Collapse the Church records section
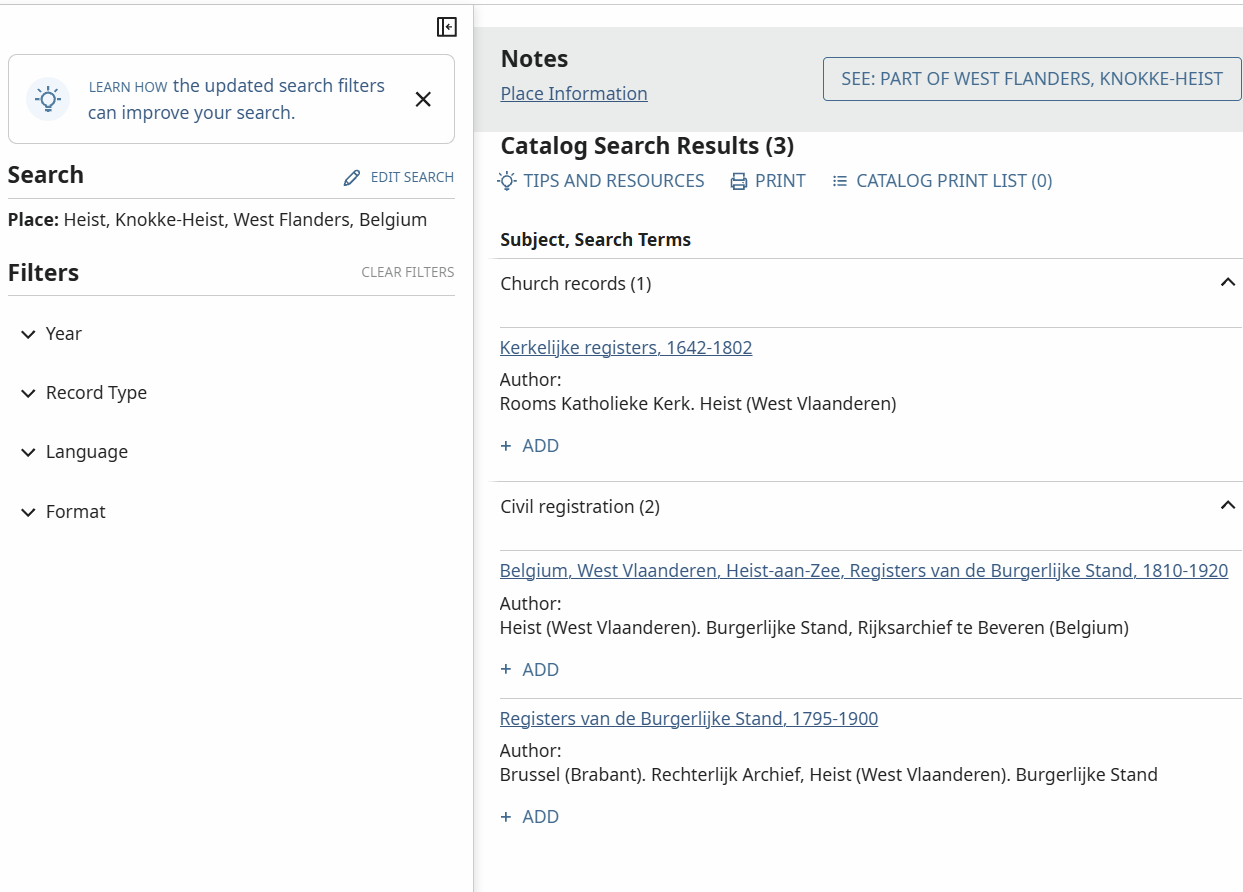1243x892 pixels. pyautogui.click(x=1228, y=283)
